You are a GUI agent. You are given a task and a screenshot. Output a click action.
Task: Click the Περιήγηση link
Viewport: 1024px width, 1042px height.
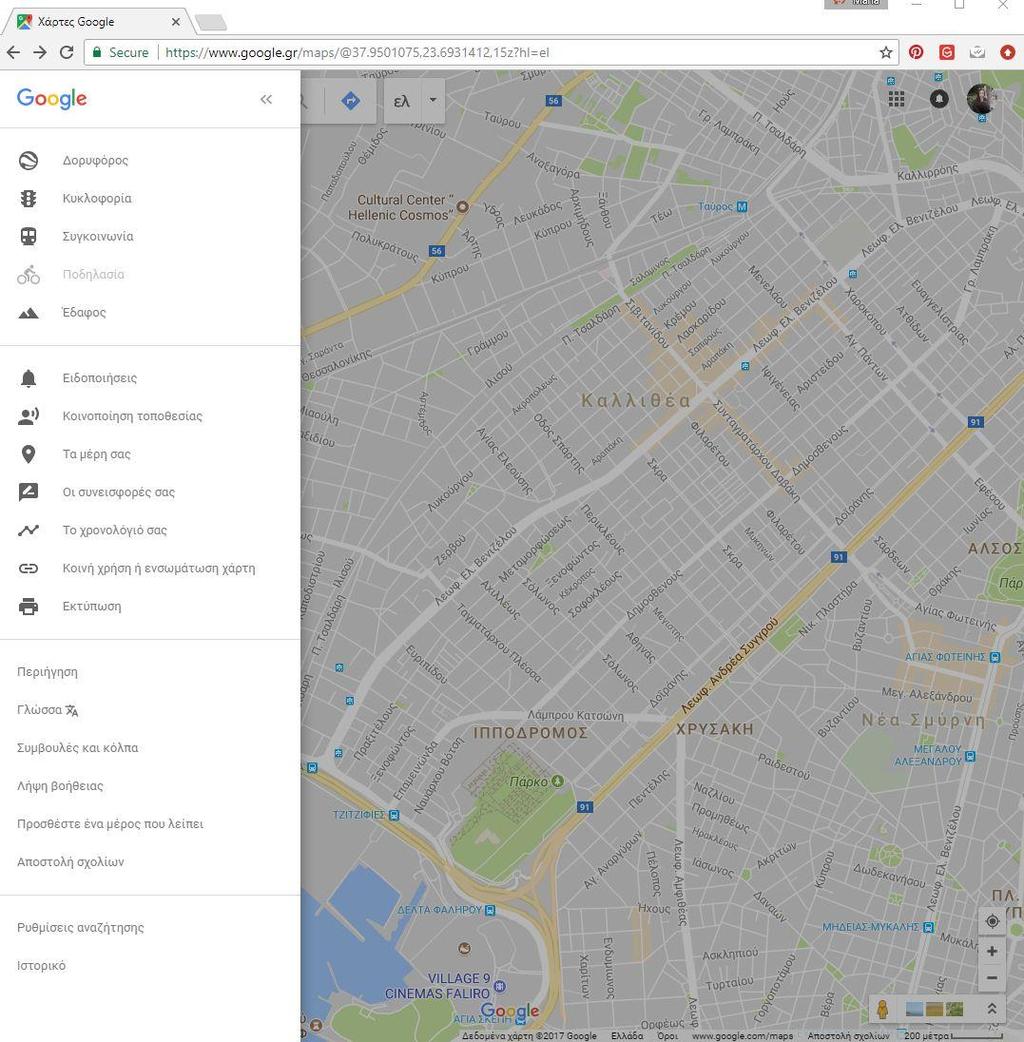(47, 672)
